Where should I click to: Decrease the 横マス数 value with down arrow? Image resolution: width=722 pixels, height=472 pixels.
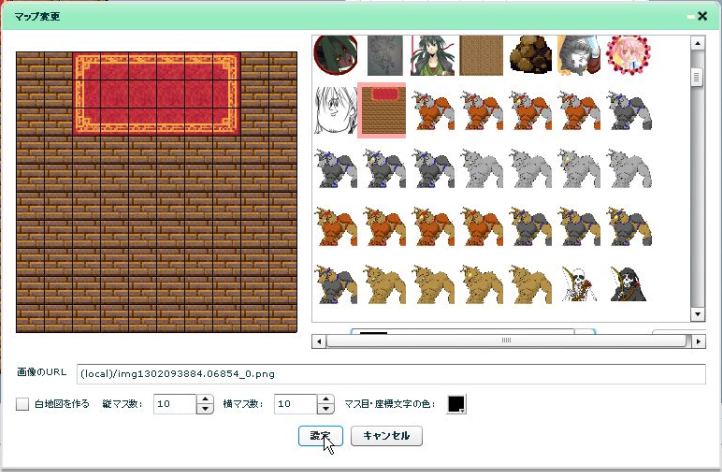click(x=326, y=409)
